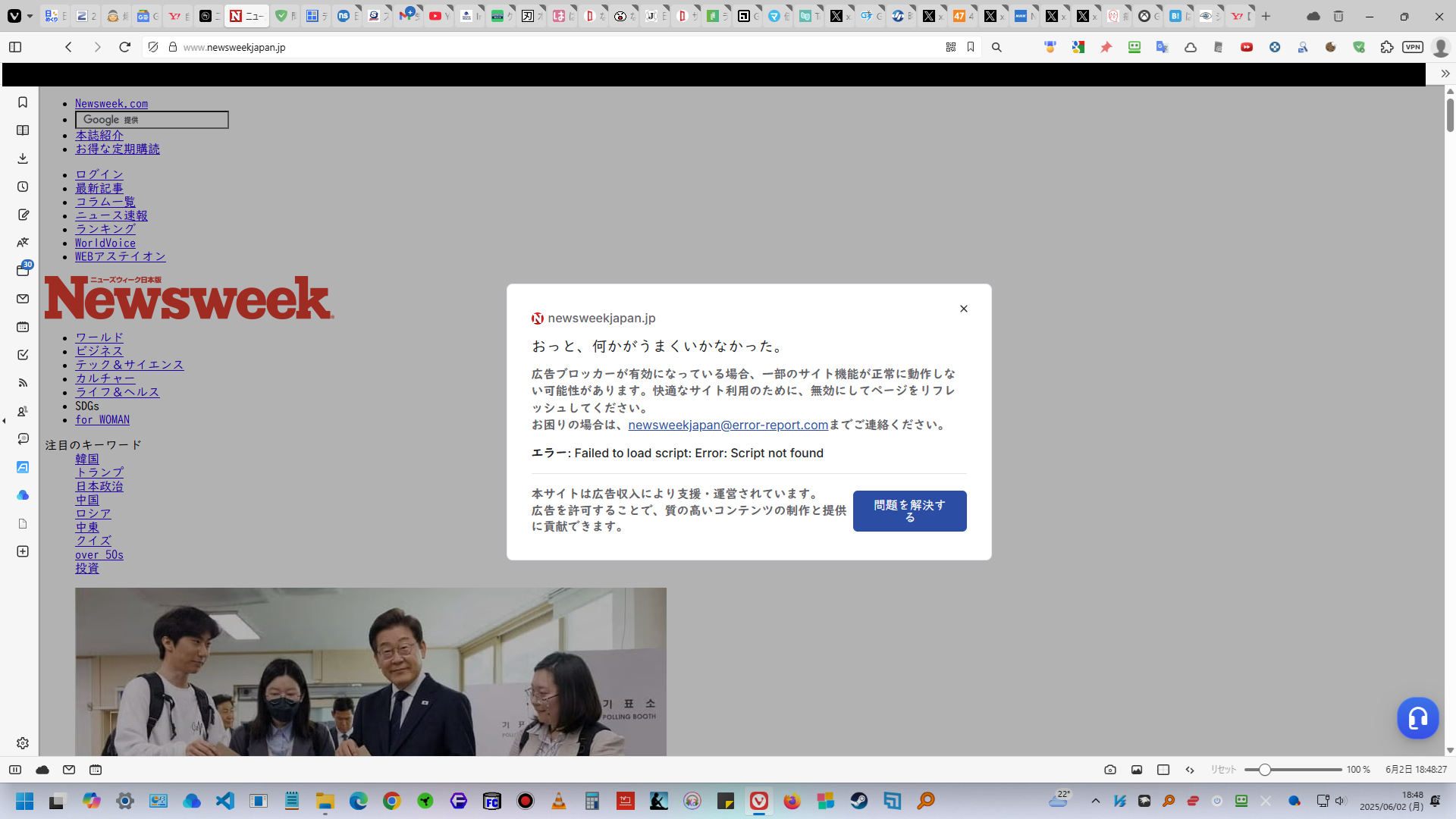Screen dimensions: 1456x819
Task: Open the Calendar panel
Action: click(x=23, y=327)
